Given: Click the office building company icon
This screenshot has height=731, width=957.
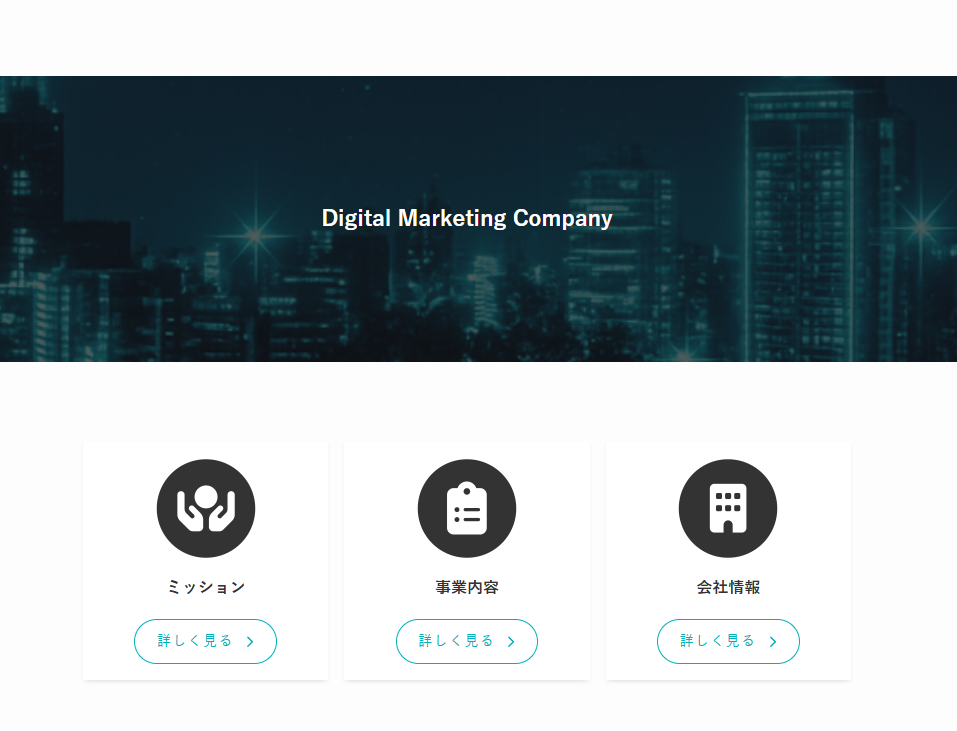Looking at the screenshot, I should (728, 508).
